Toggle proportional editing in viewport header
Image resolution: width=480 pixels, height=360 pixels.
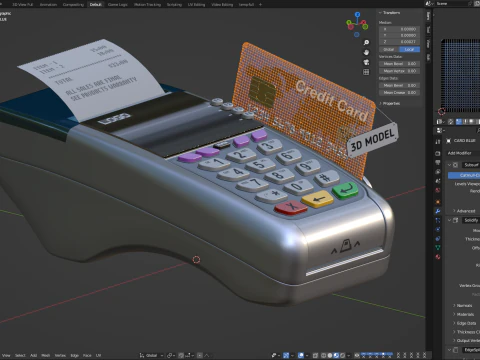click(199, 355)
